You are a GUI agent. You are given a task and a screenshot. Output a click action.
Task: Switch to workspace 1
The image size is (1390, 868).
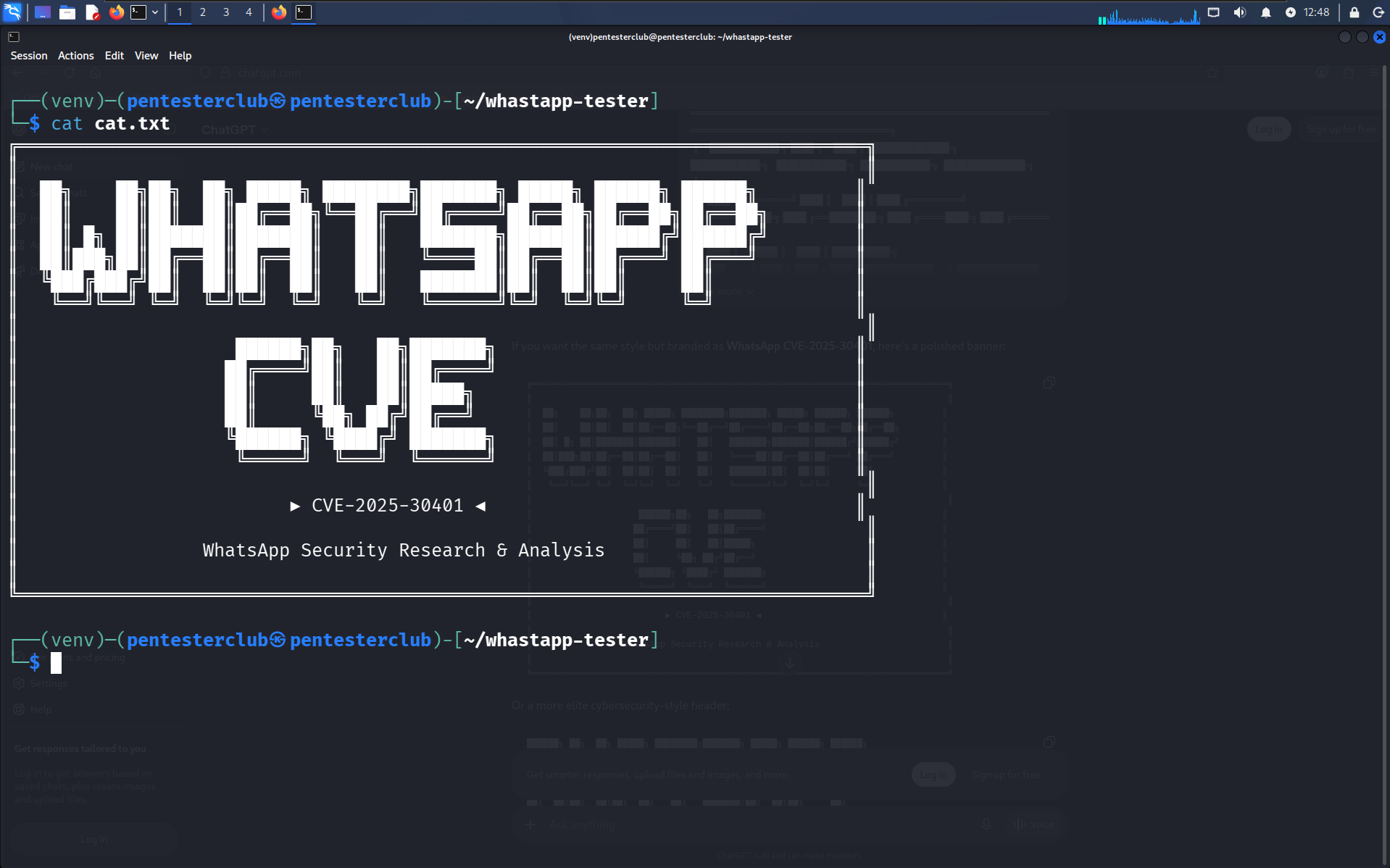180,12
